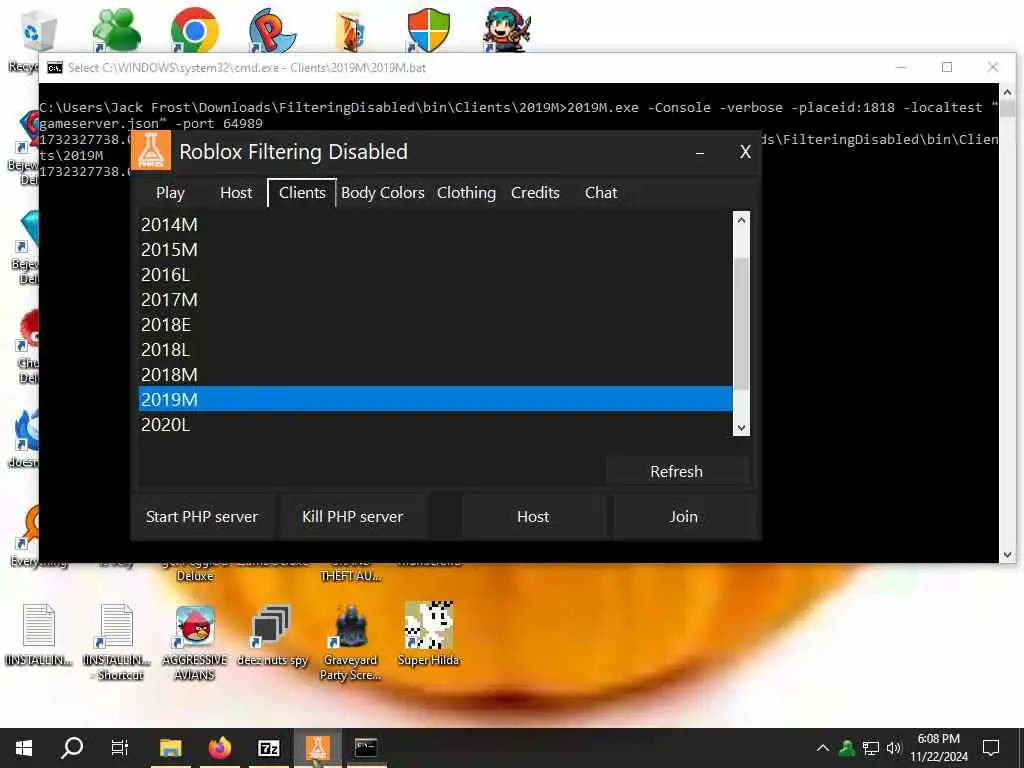This screenshot has height=768, width=1024.
Task: Select the 2018L client
Action: 435,349
